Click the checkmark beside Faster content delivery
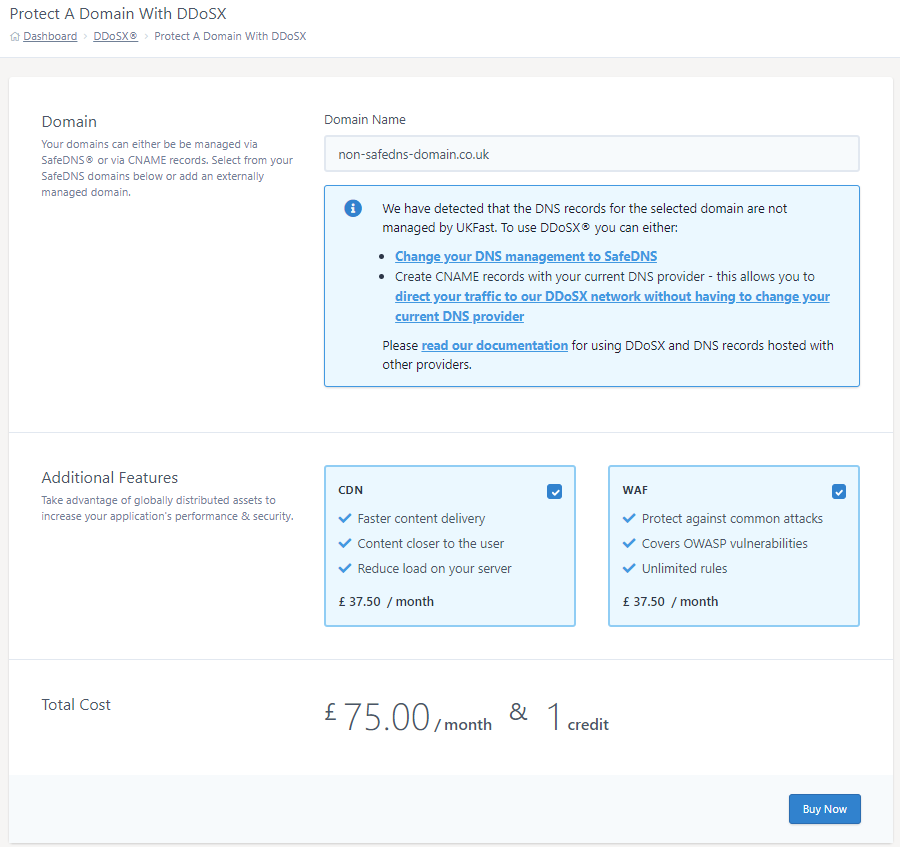 [x=346, y=519]
